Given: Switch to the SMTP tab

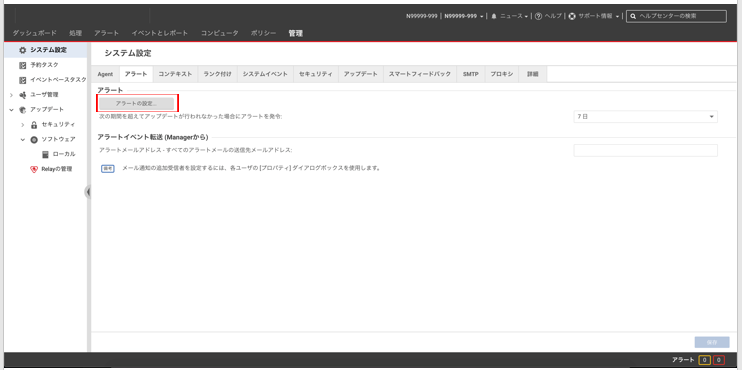Looking at the screenshot, I should (470, 74).
